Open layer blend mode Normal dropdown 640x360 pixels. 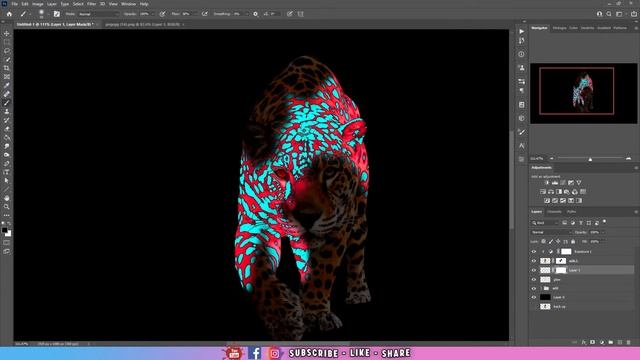click(x=551, y=232)
